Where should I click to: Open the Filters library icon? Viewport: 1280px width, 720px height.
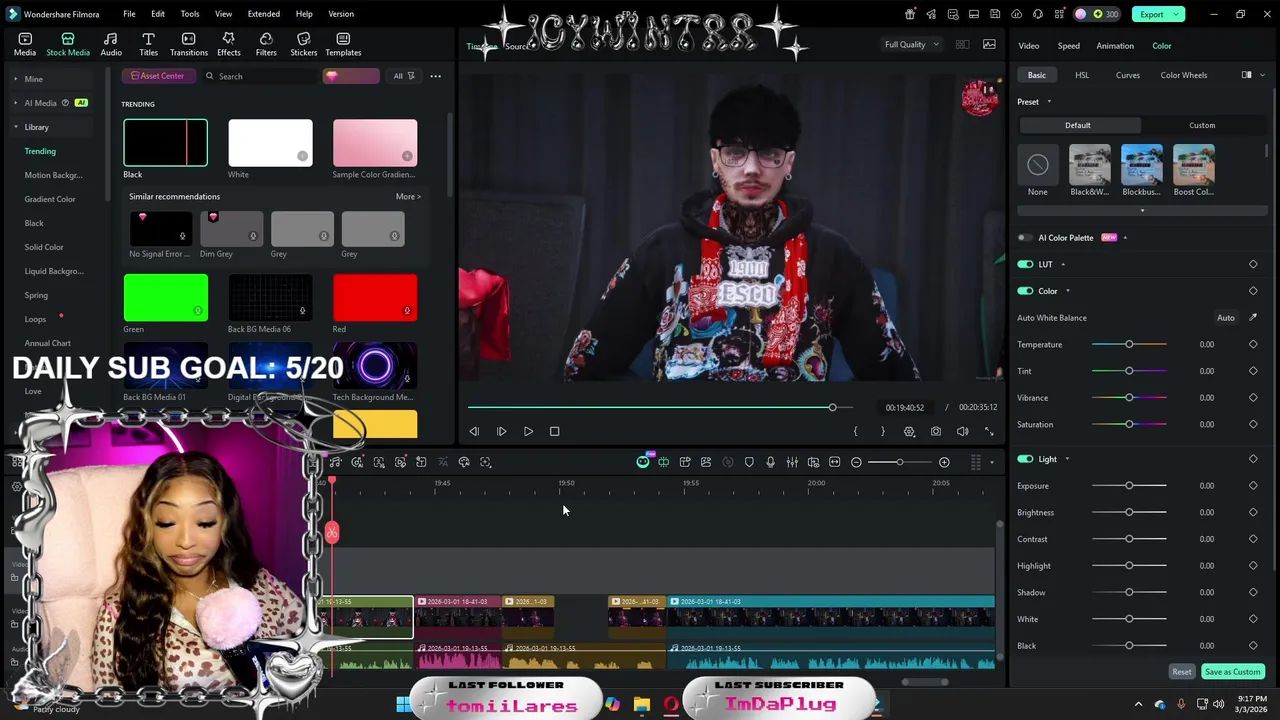266,39
